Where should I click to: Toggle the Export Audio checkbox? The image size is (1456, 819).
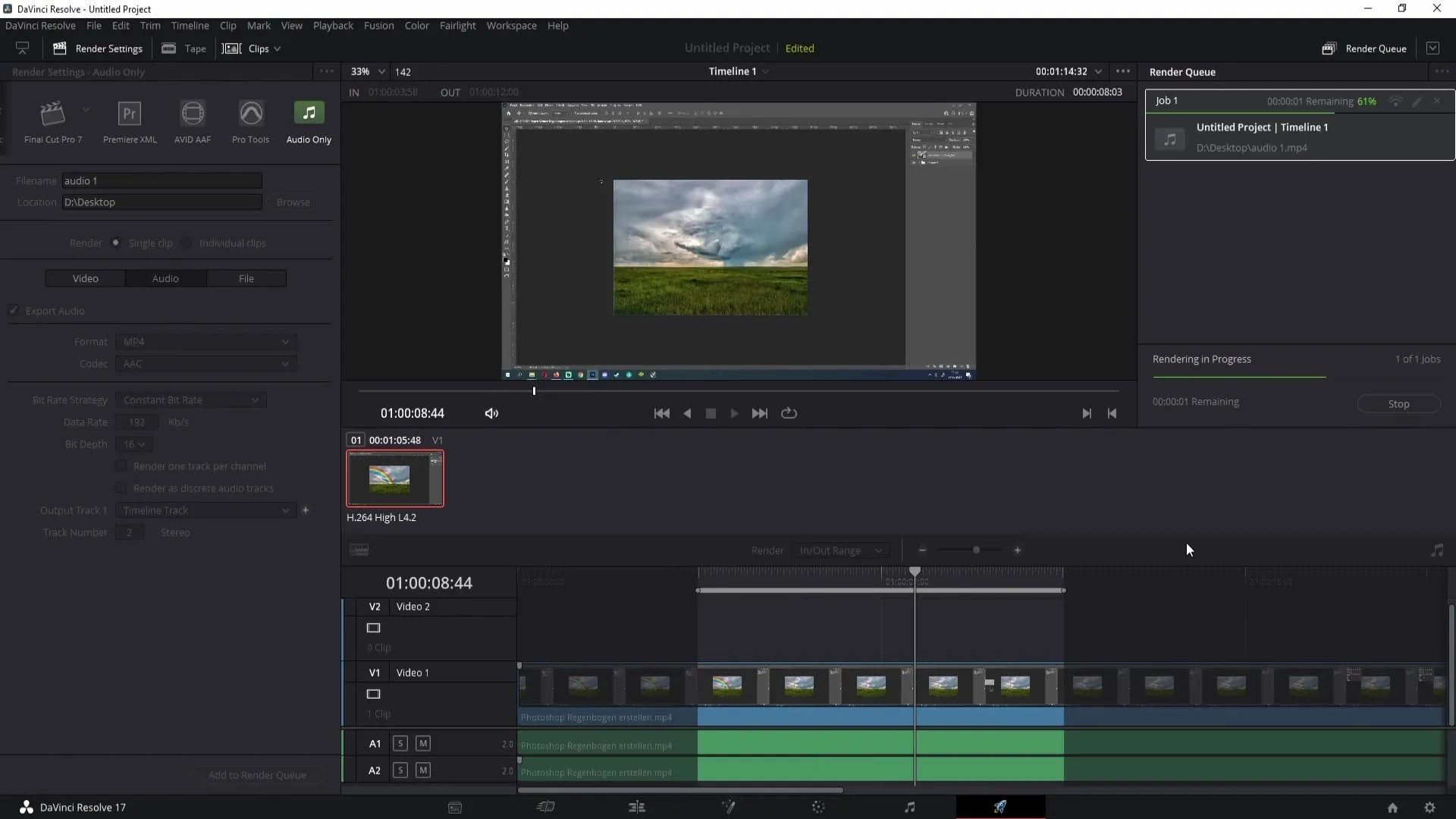coord(14,310)
